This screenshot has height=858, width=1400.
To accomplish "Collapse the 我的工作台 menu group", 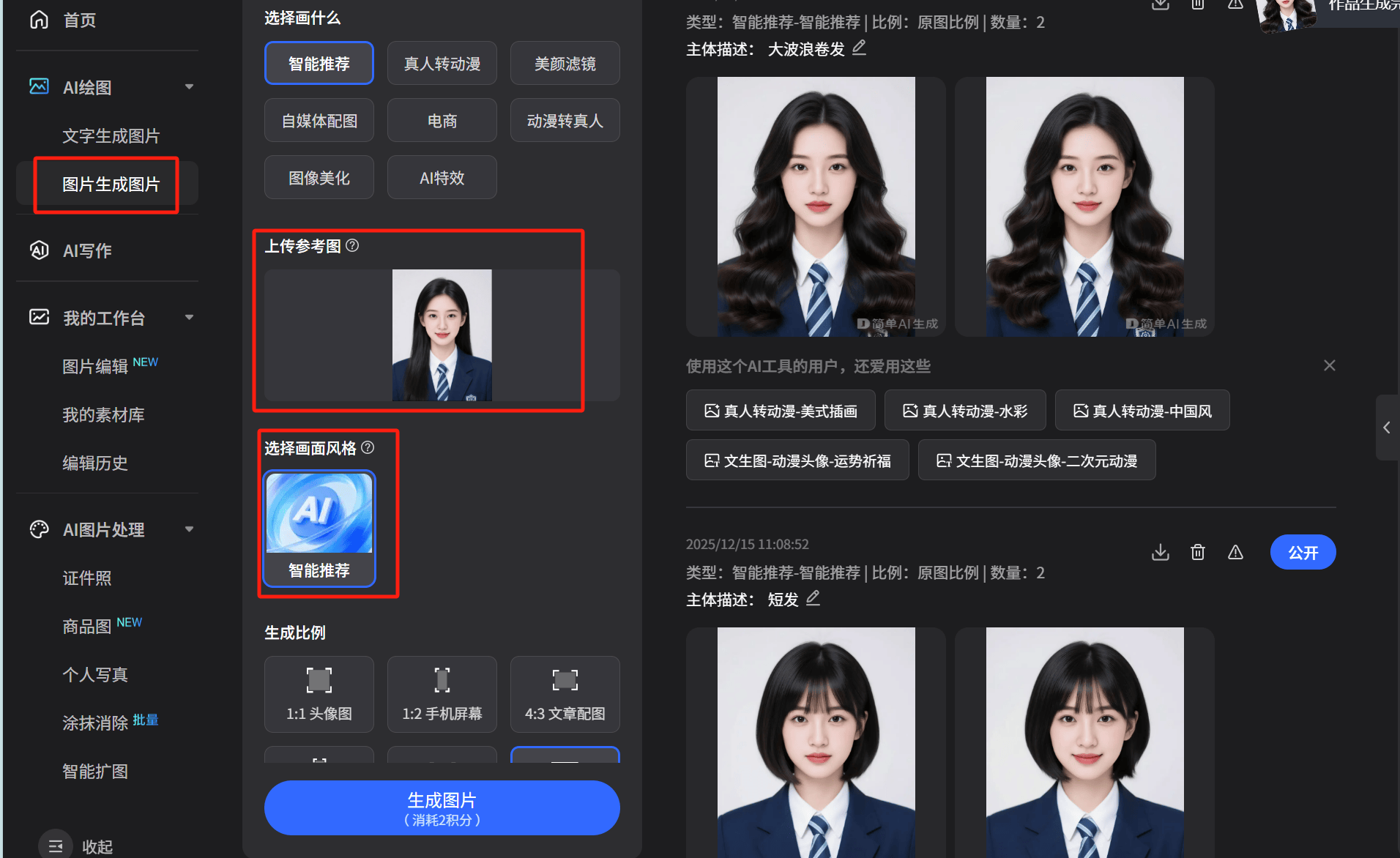I will [x=190, y=318].
